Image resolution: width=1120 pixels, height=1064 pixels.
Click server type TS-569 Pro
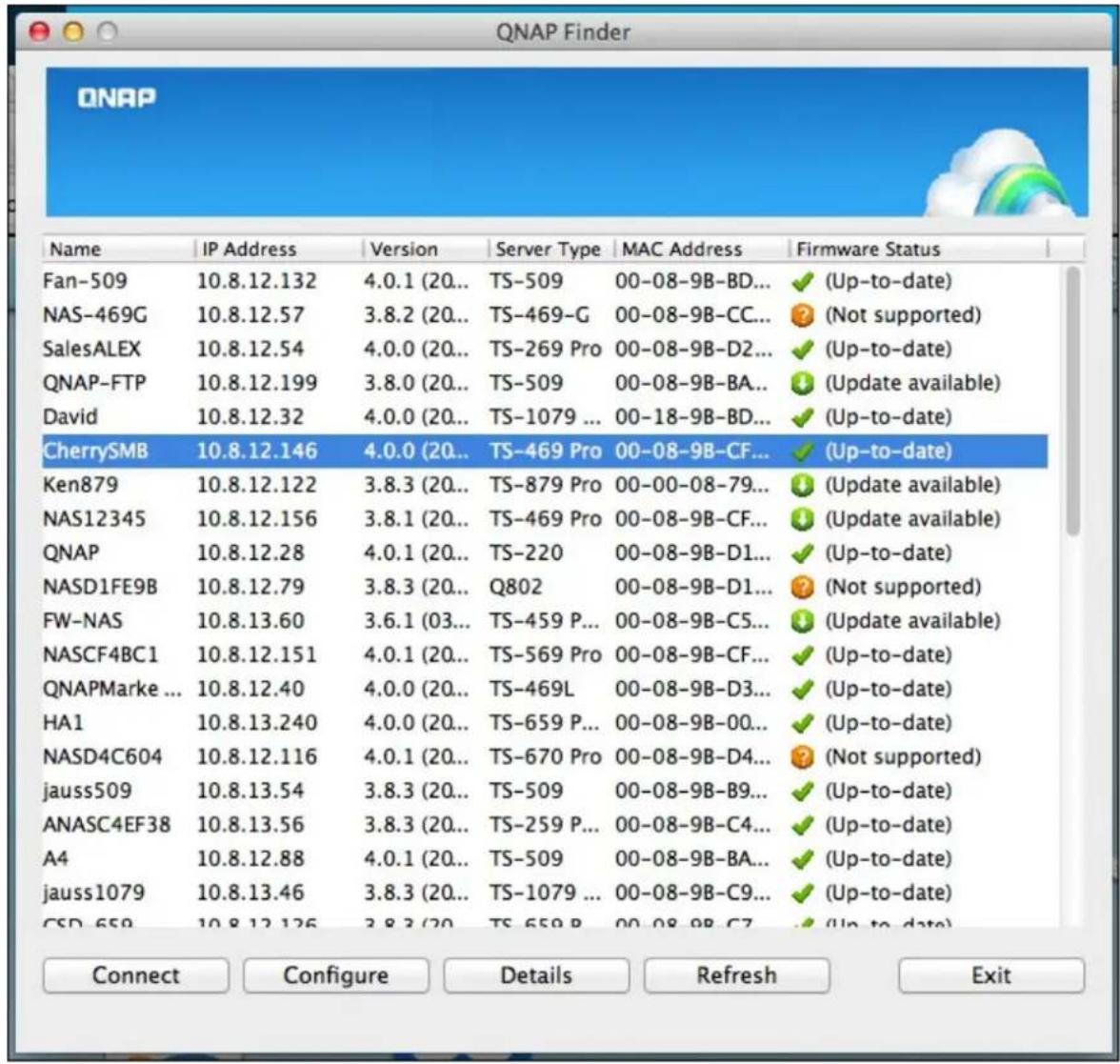tap(546, 654)
